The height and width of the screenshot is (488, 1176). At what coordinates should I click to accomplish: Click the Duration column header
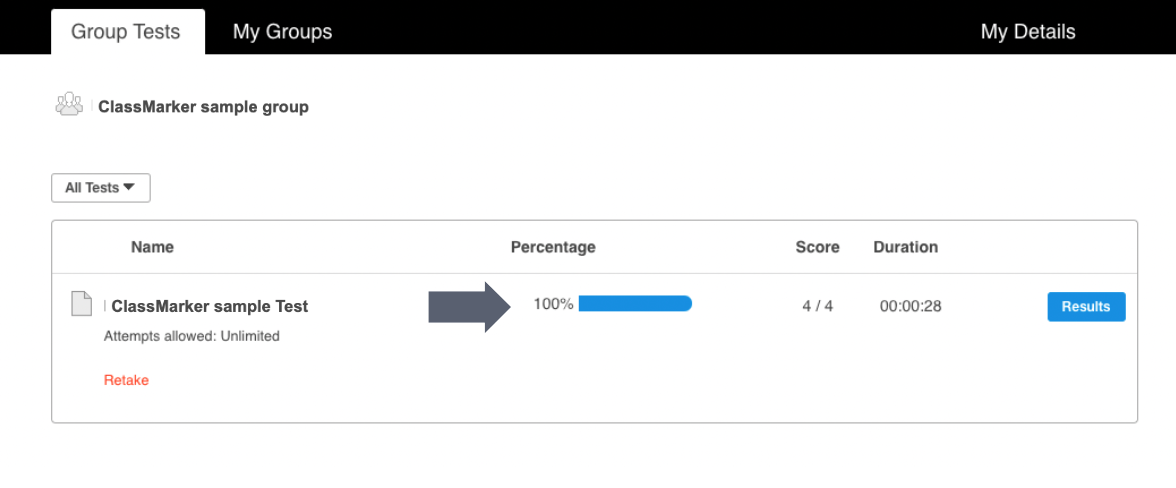pyautogui.click(x=905, y=247)
